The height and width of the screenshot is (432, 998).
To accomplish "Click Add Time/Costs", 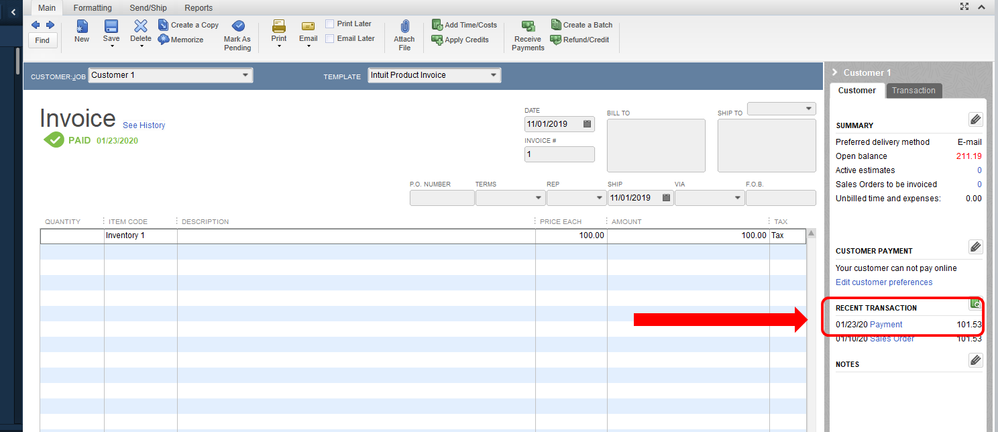I will click(x=465, y=25).
